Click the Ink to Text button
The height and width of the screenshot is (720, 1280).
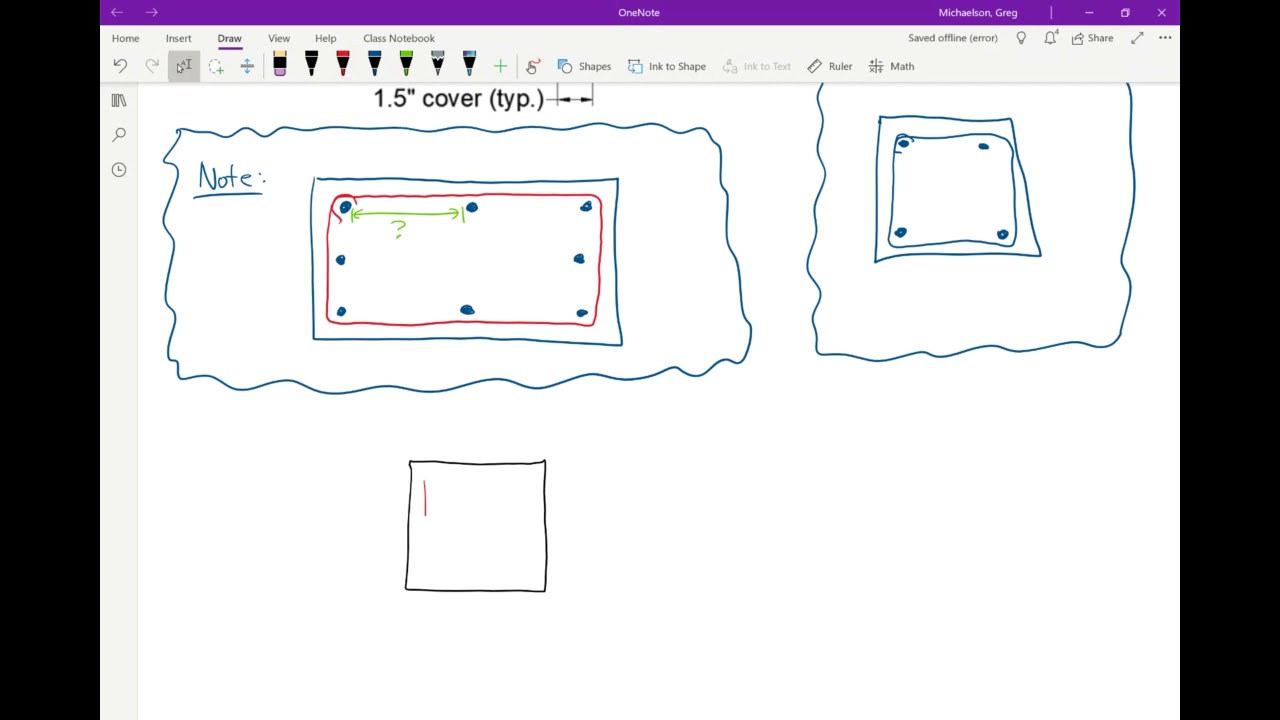pos(755,66)
